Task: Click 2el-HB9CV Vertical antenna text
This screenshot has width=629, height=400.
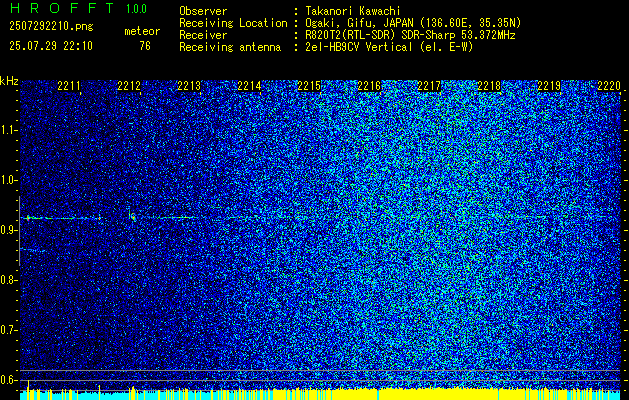Action: tap(389, 47)
